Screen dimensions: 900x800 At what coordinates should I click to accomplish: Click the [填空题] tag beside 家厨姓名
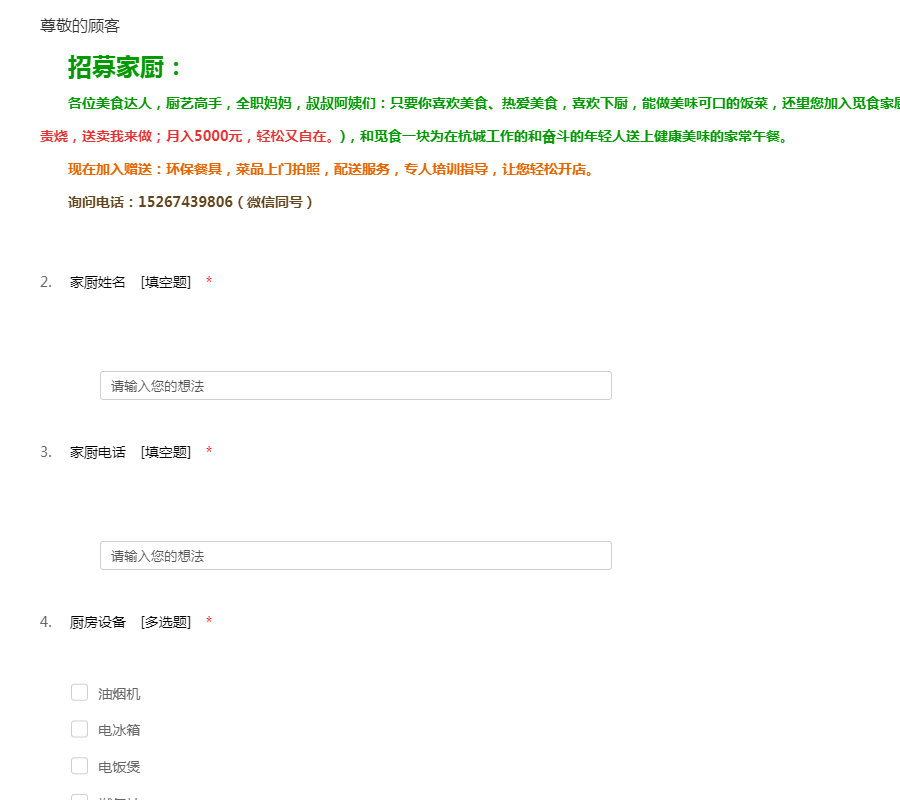tap(165, 282)
